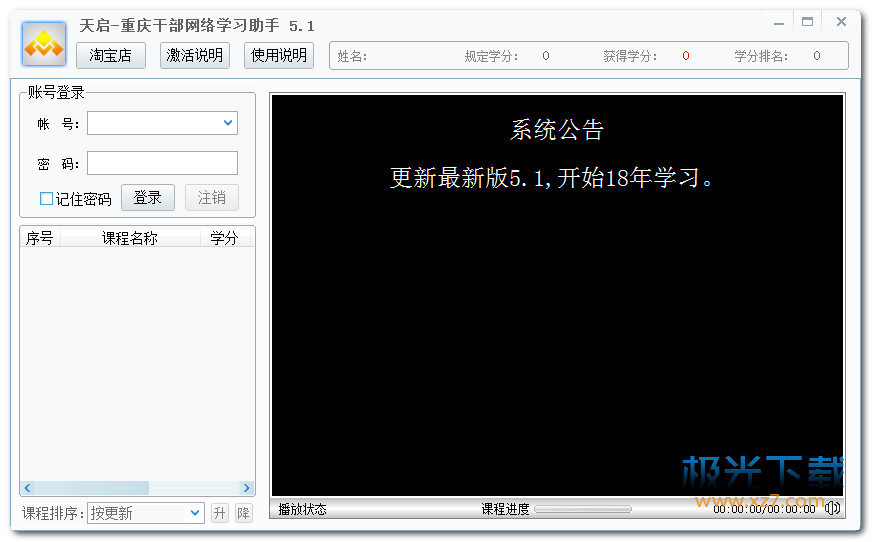872x542 pixels.
Task: Open the 帐号 account dropdown
Action: [x=228, y=123]
